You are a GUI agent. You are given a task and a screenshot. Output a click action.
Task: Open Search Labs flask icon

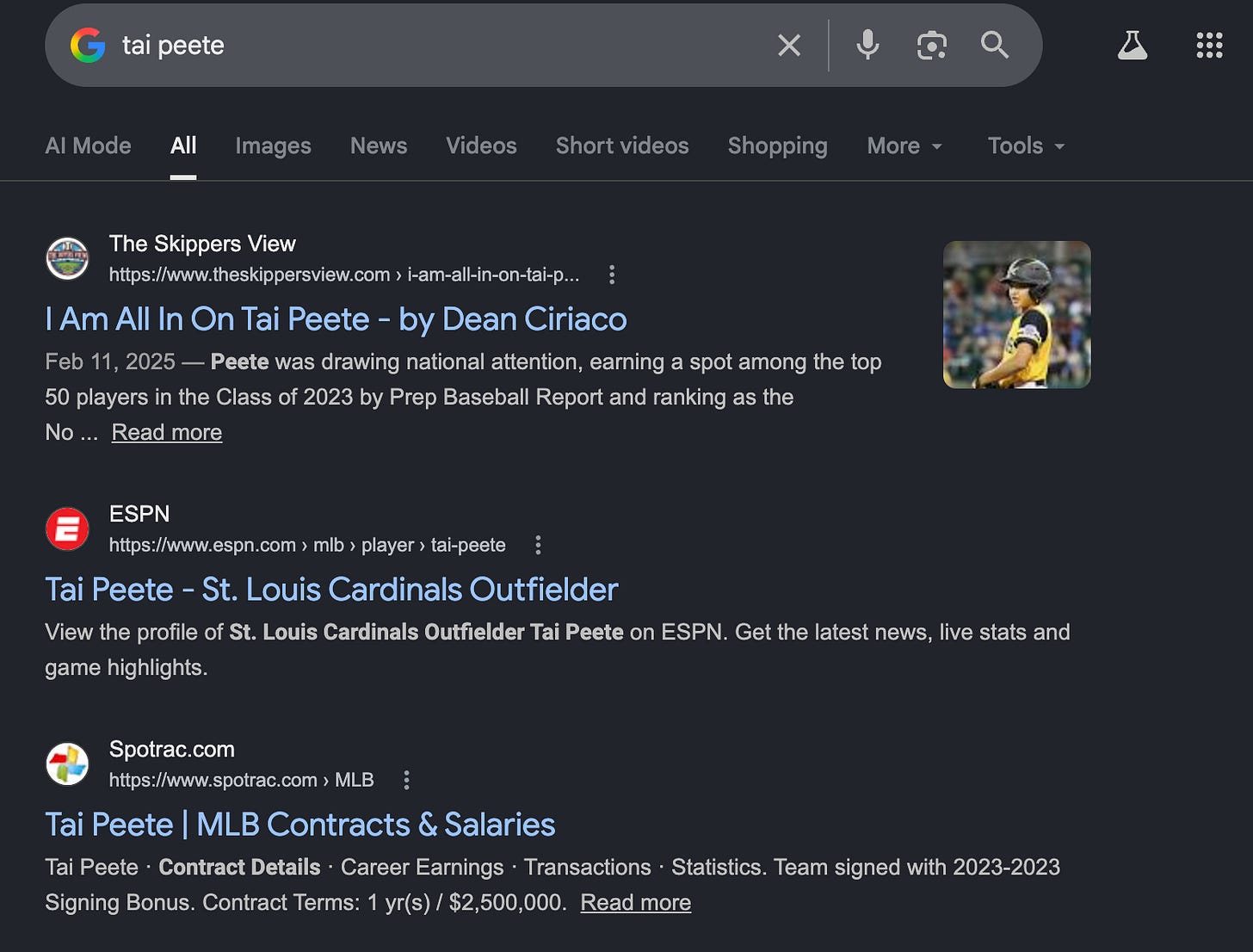tap(1133, 45)
